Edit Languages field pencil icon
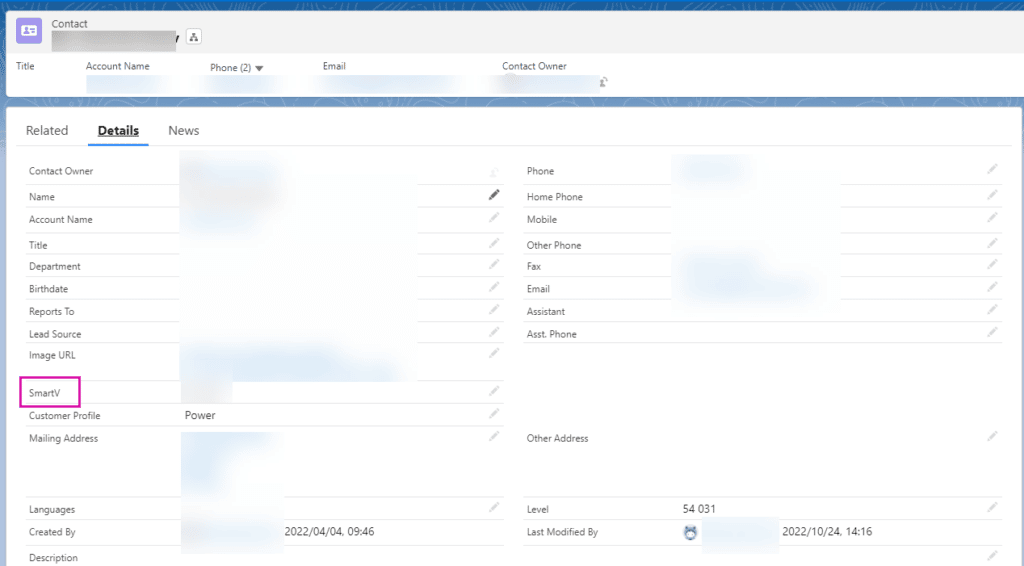 [x=494, y=508]
